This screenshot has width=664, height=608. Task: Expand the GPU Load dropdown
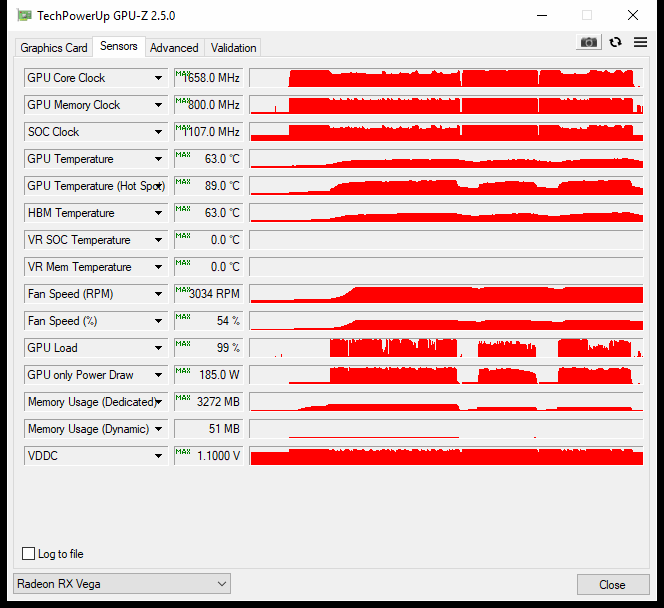[158, 348]
